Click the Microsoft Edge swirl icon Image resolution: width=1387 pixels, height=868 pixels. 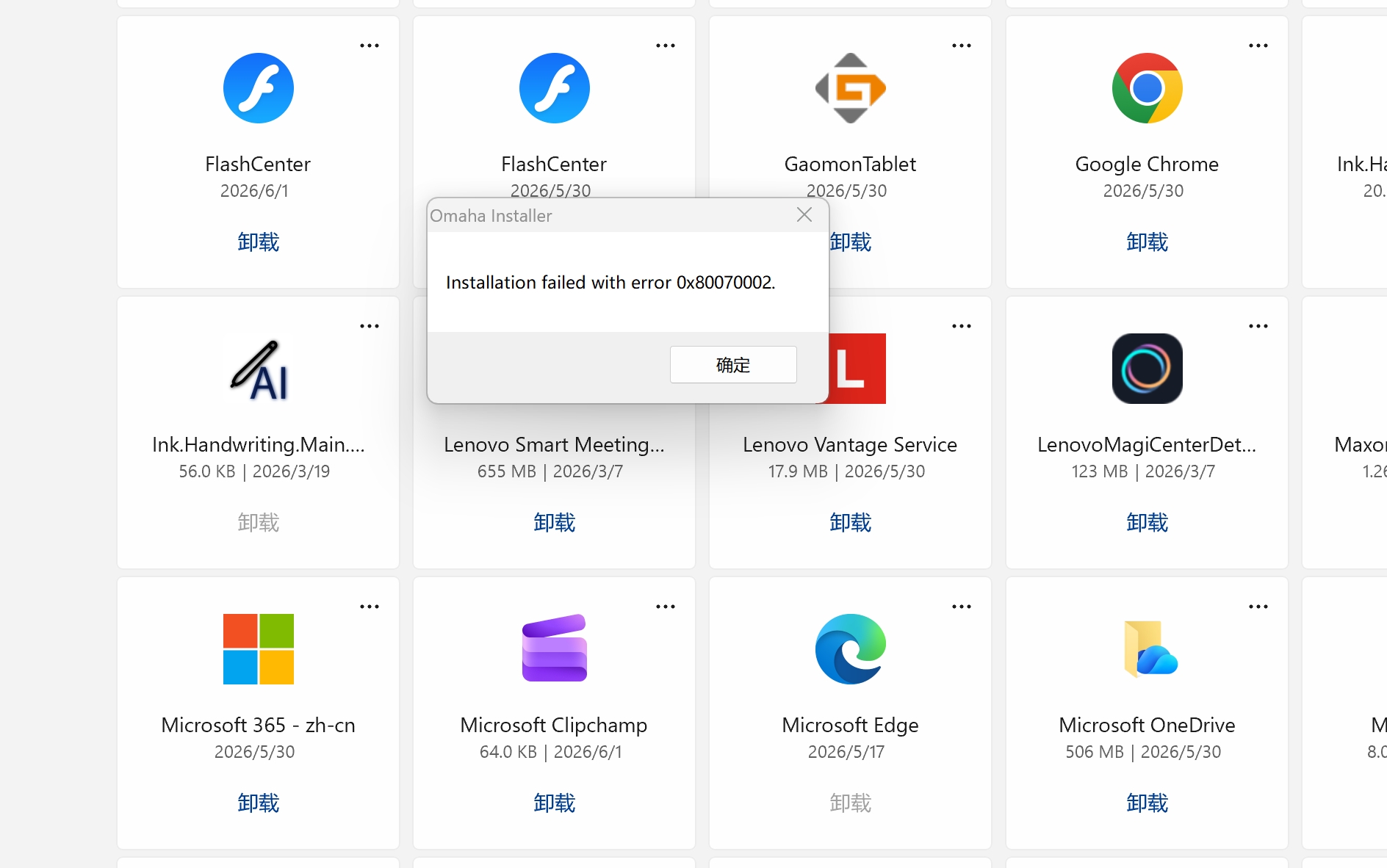point(851,649)
